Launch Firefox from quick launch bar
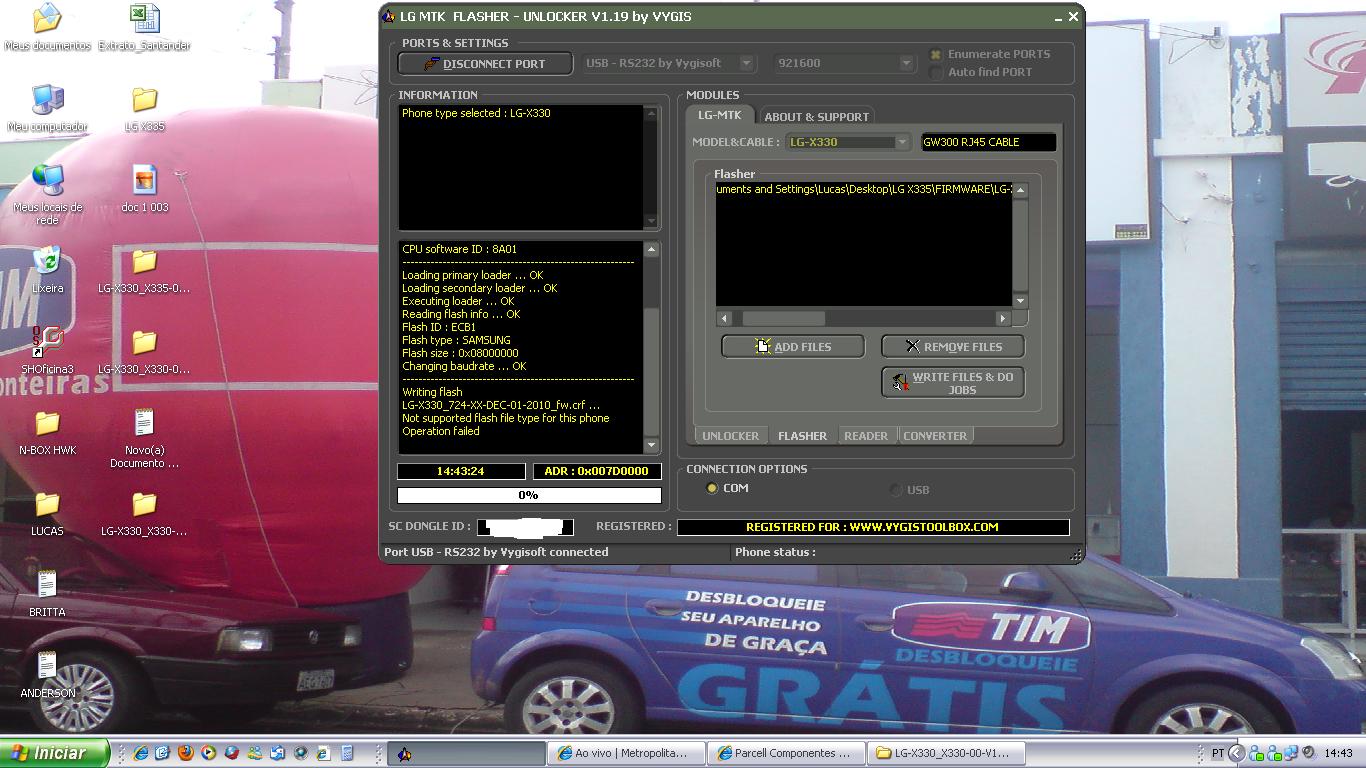 pos(186,753)
